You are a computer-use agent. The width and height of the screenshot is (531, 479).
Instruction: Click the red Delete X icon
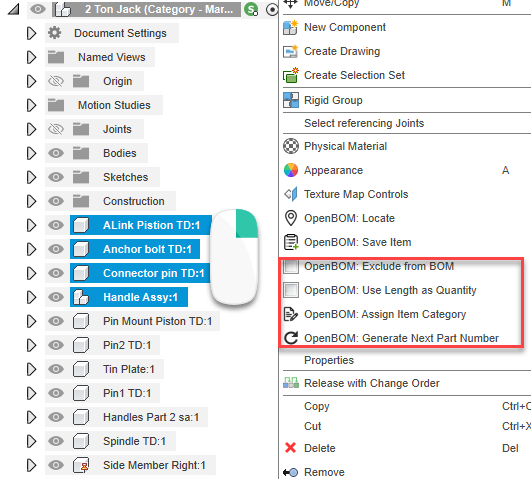(x=290, y=448)
